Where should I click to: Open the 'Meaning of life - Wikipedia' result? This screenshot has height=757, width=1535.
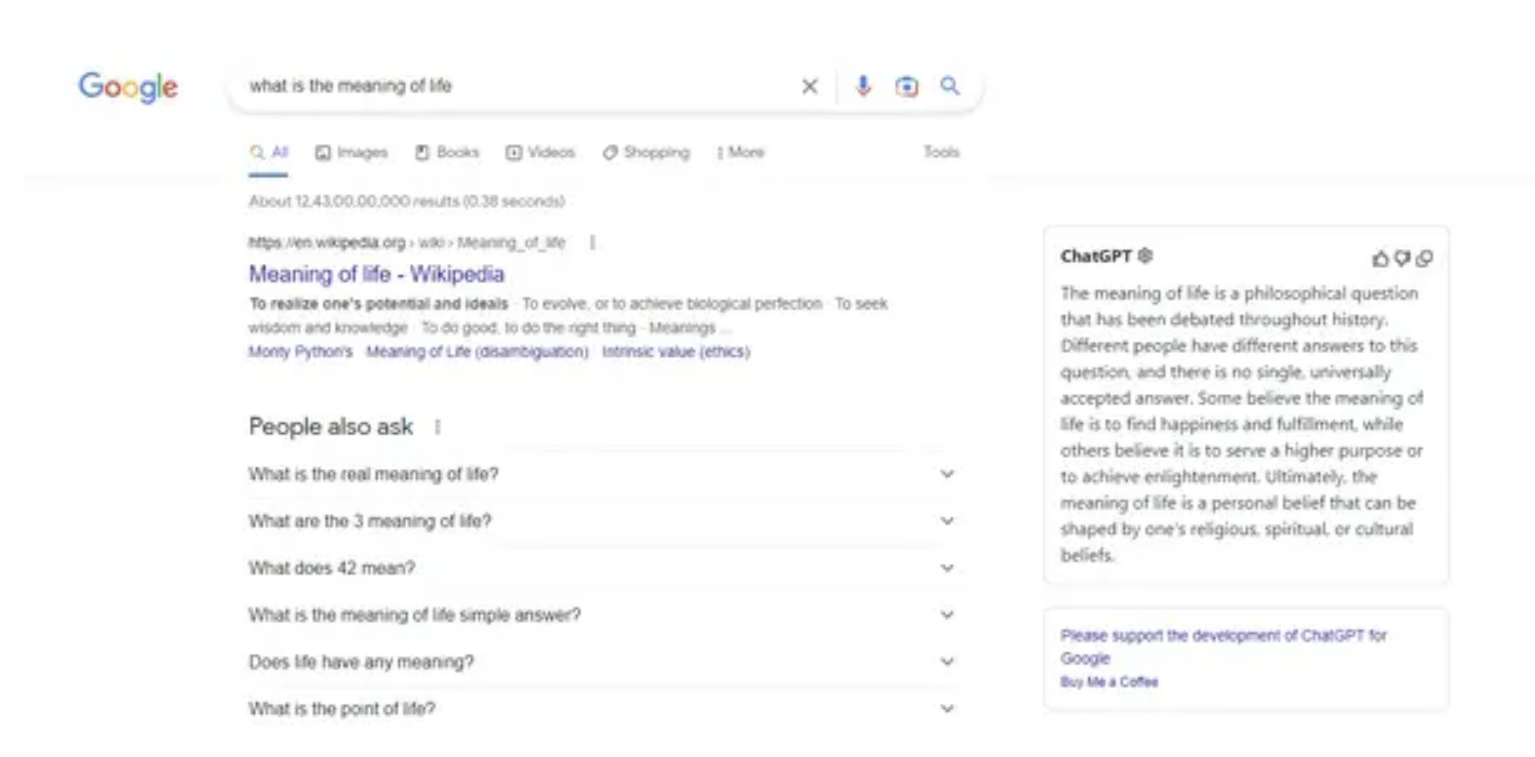point(376,273)
